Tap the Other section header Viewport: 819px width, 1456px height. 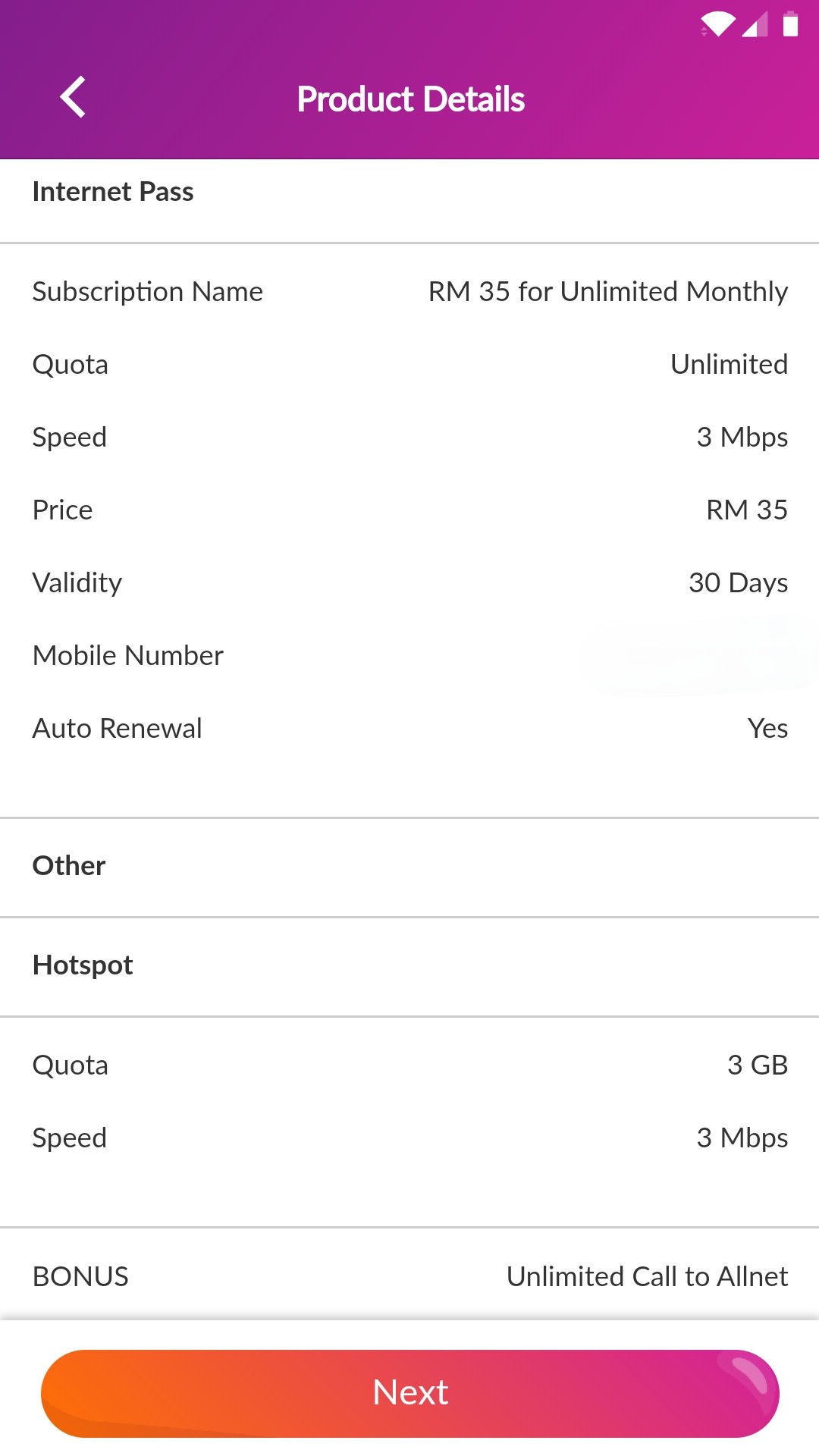[69, 865]
